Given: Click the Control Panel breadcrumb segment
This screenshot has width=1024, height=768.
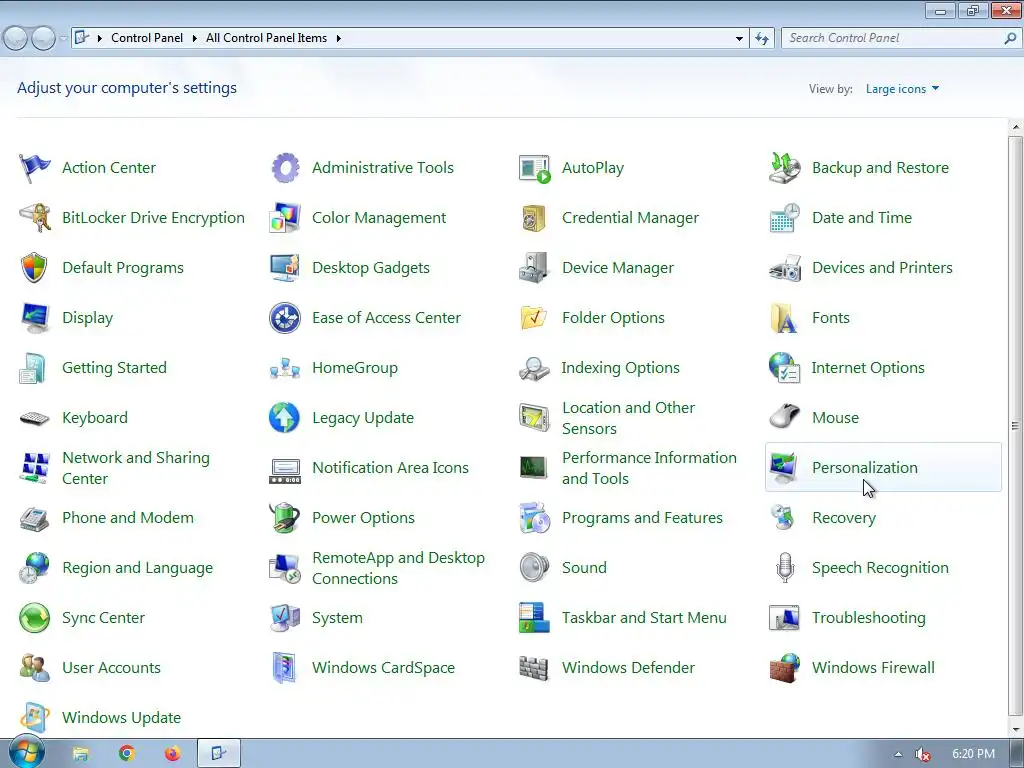Looking at the screenshot, I should coord(147,38).
